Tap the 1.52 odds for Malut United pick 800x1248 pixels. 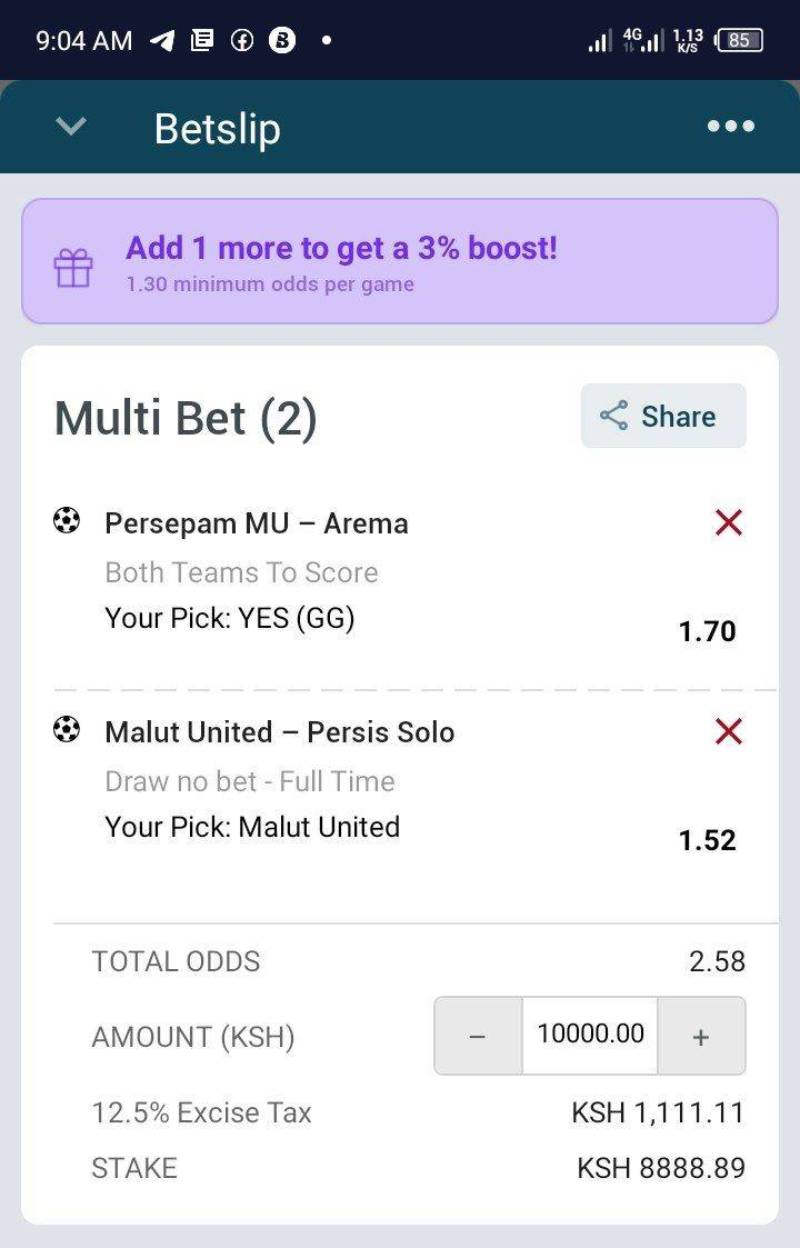pyautogui.click(x=707, y=840)
